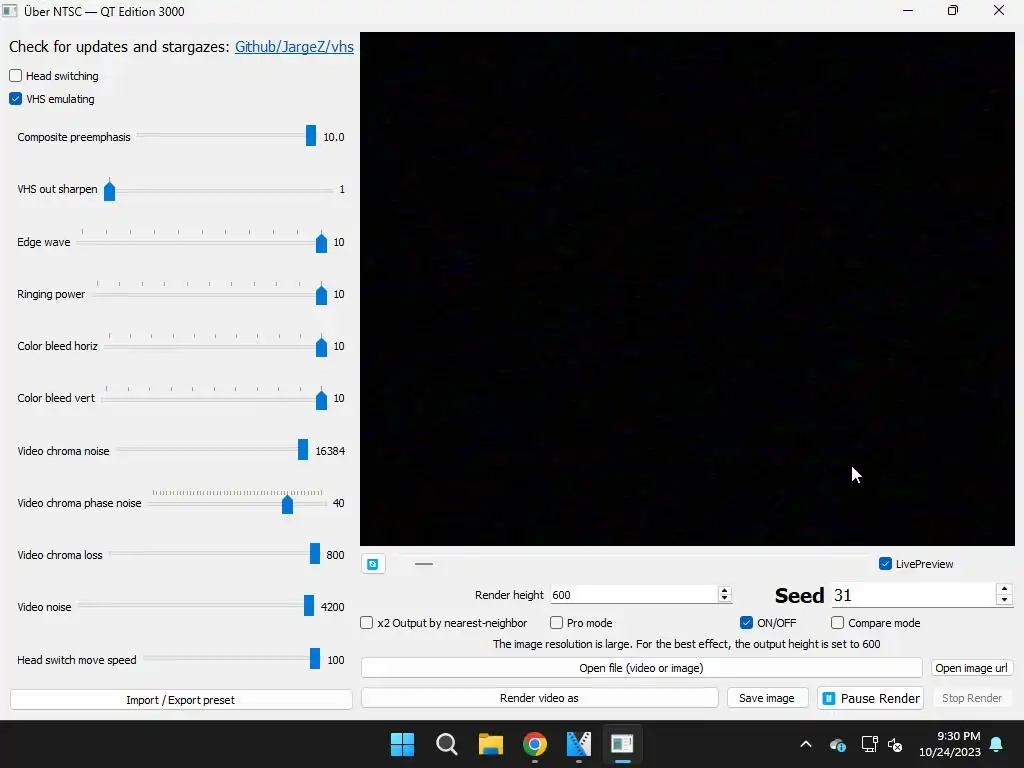Viewport: 1024px width, 768px height.
Task: Launch File Explorer from the taskbar
Action: [490, 744]
